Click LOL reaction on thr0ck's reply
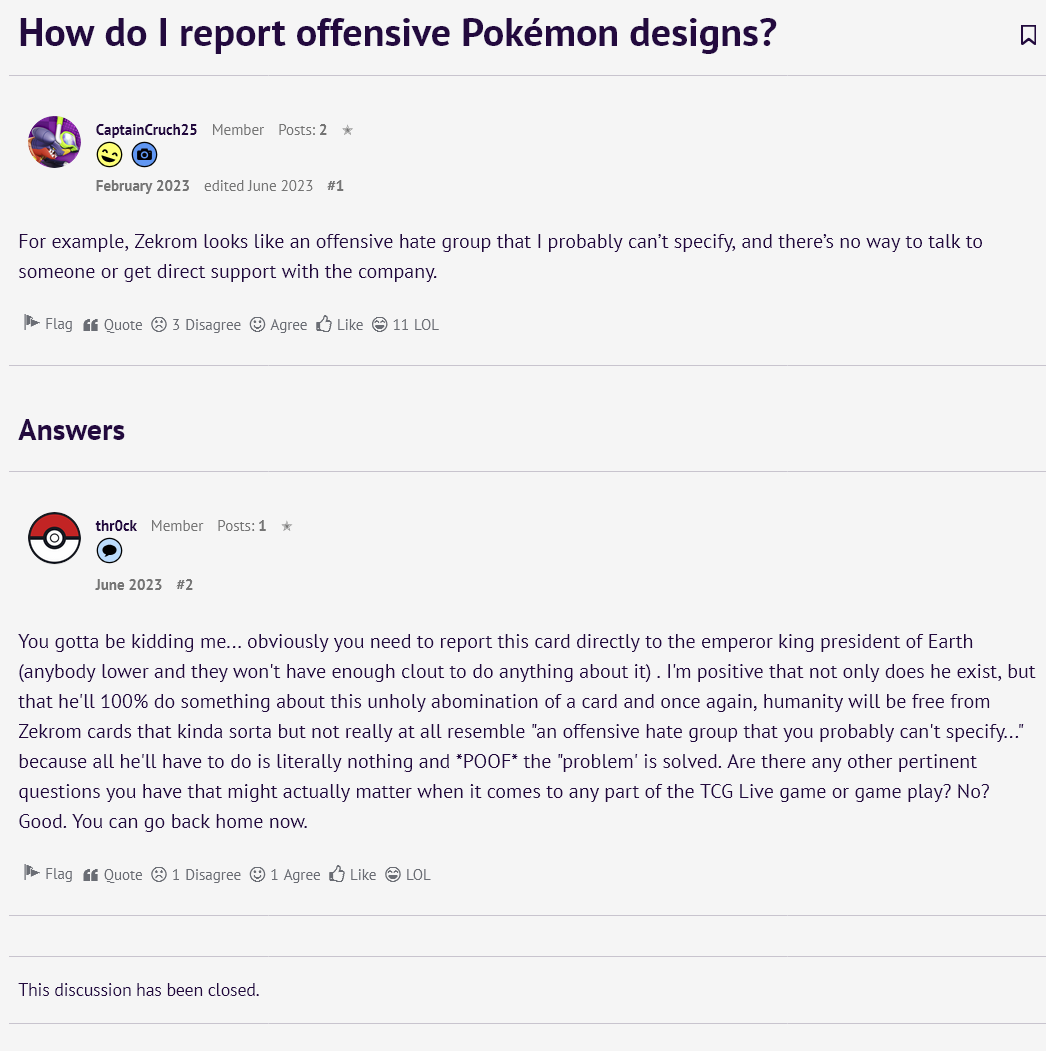 point(407,875)
